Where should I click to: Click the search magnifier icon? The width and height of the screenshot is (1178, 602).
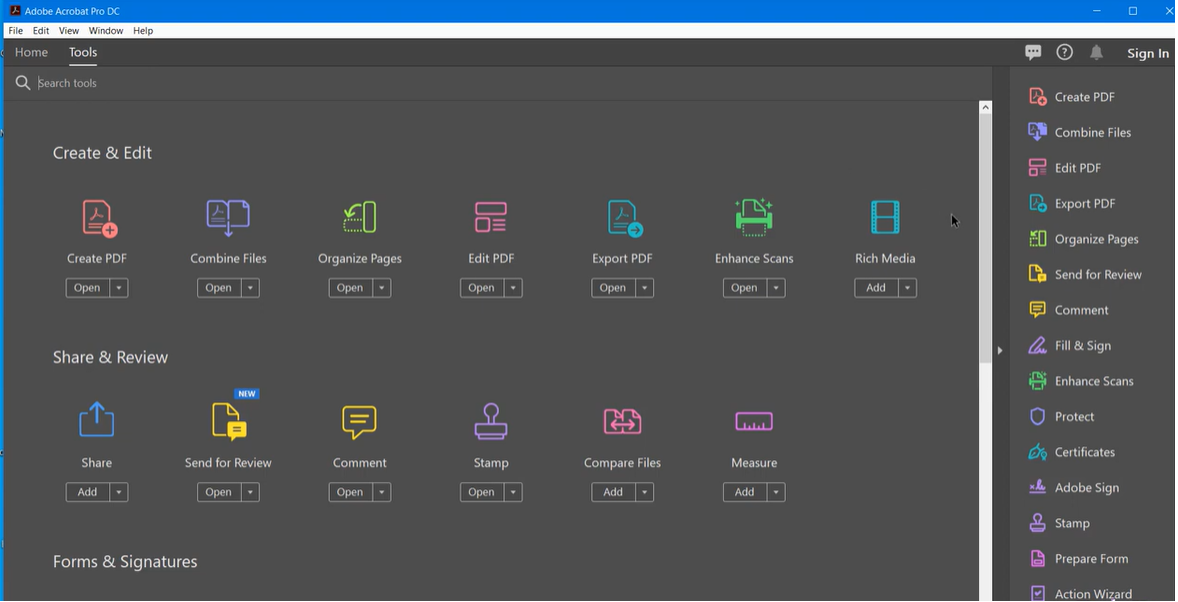(x=23, y=83)
